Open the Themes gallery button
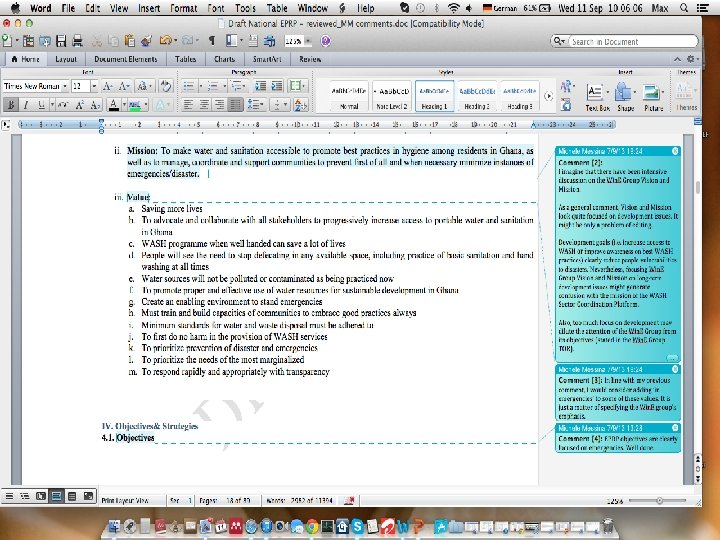Image resolution: width=720 pixels, height=540 pixels. click(686, 98)
